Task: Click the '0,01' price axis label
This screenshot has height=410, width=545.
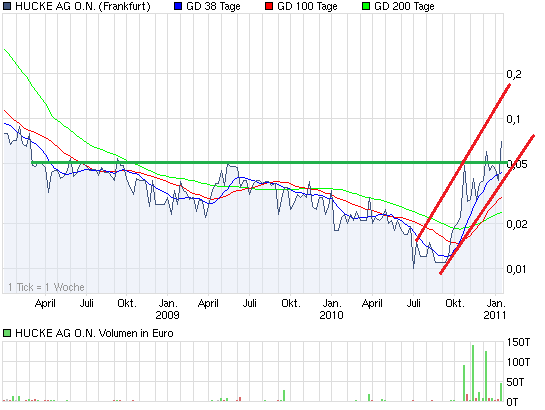Action: coord(516,269)
